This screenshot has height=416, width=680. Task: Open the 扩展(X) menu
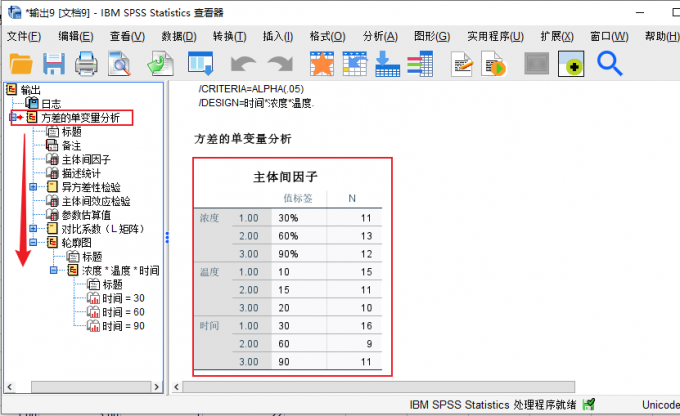[x=557, y=36]
